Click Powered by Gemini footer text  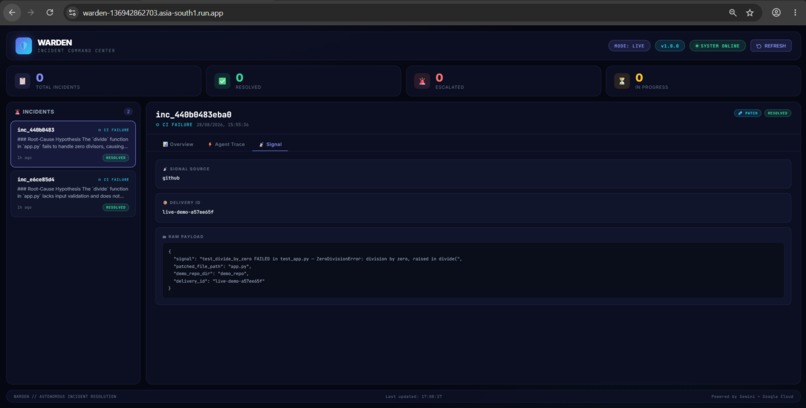pos(752,397)
